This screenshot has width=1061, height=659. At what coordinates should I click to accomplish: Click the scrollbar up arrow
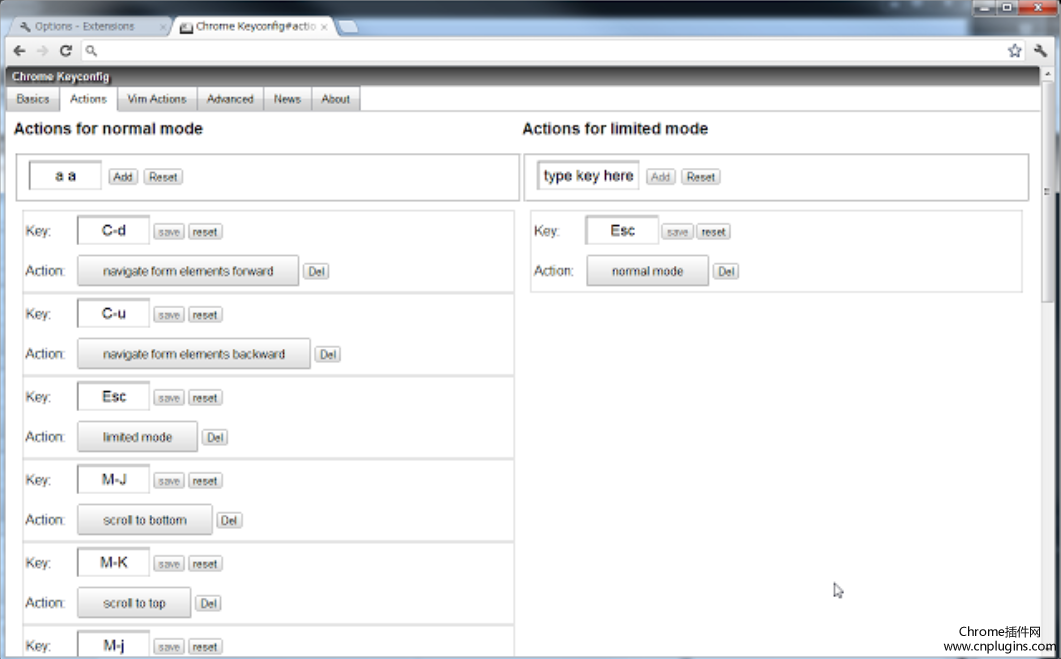(x=1048, y=73)
